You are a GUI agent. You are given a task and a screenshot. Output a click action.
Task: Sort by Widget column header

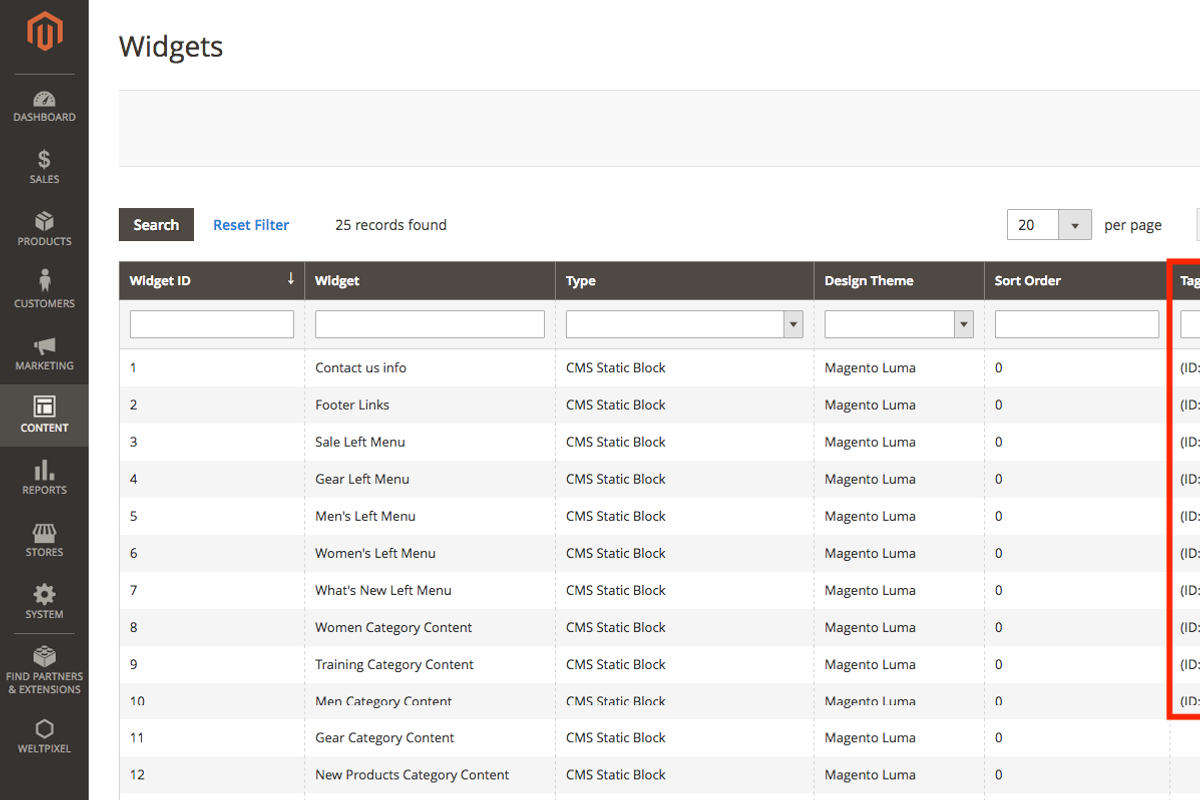coord(430,281)
